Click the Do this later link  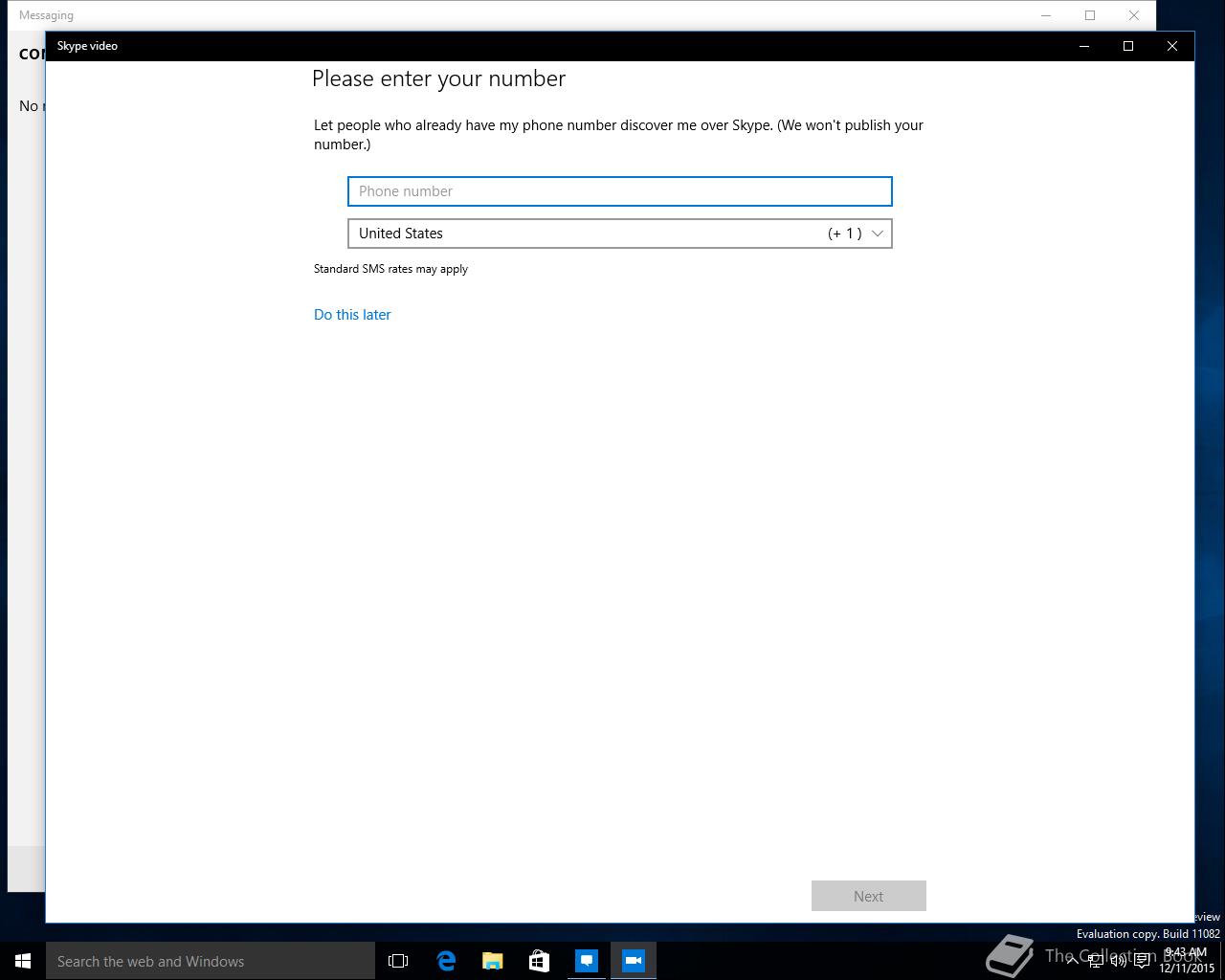(352, 315)
